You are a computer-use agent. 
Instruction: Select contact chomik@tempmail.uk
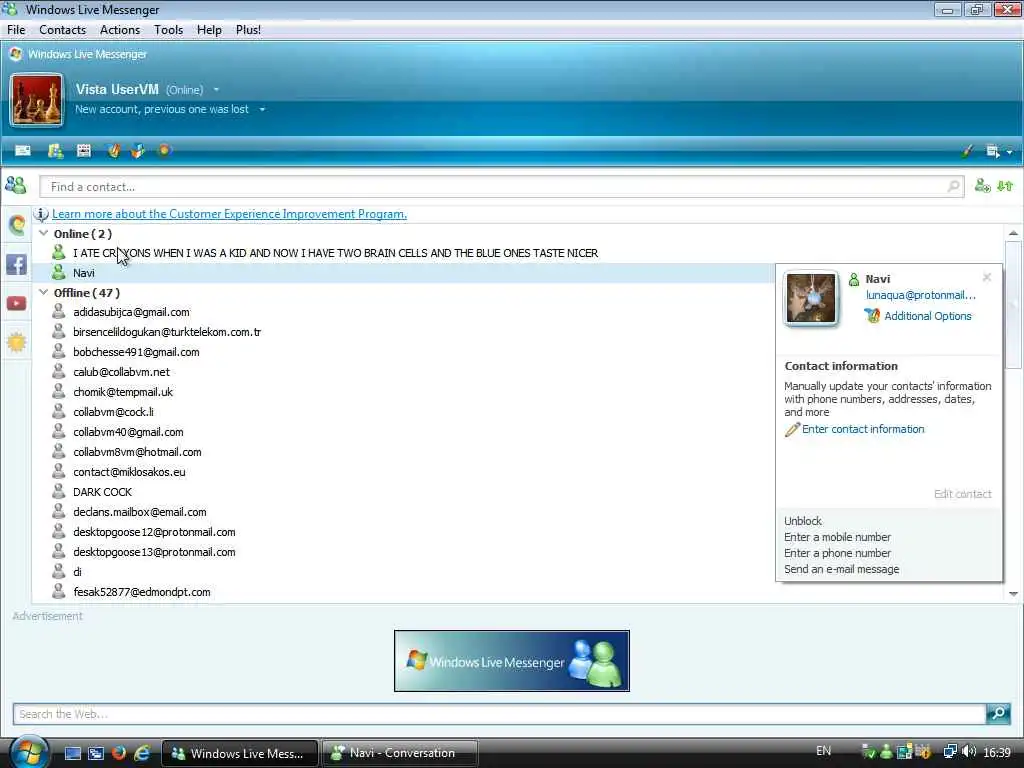pos(123,392)
